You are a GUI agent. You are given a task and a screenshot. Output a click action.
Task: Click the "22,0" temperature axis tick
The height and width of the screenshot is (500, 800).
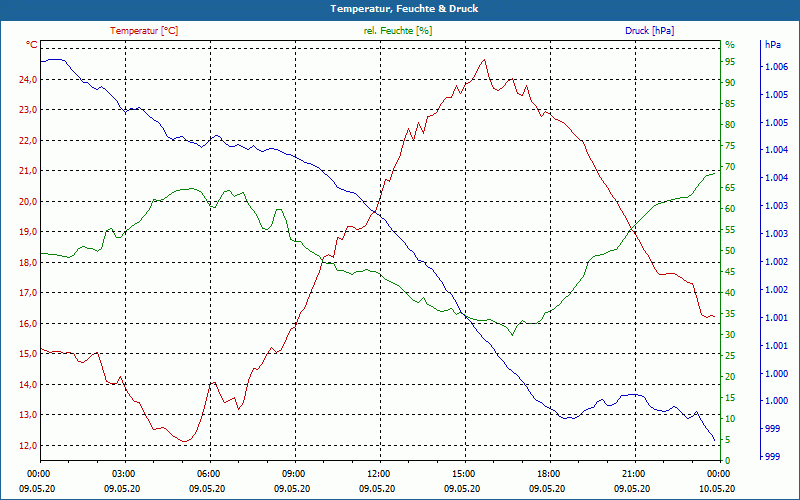click(28, 140)
